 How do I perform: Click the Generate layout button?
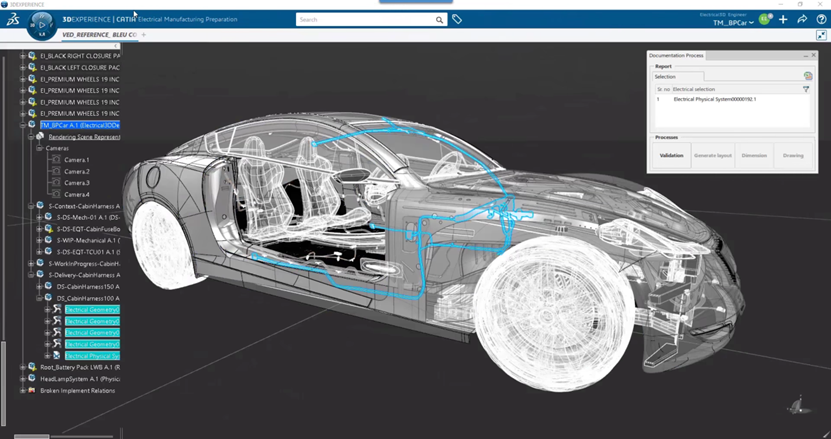pos(713,156)
